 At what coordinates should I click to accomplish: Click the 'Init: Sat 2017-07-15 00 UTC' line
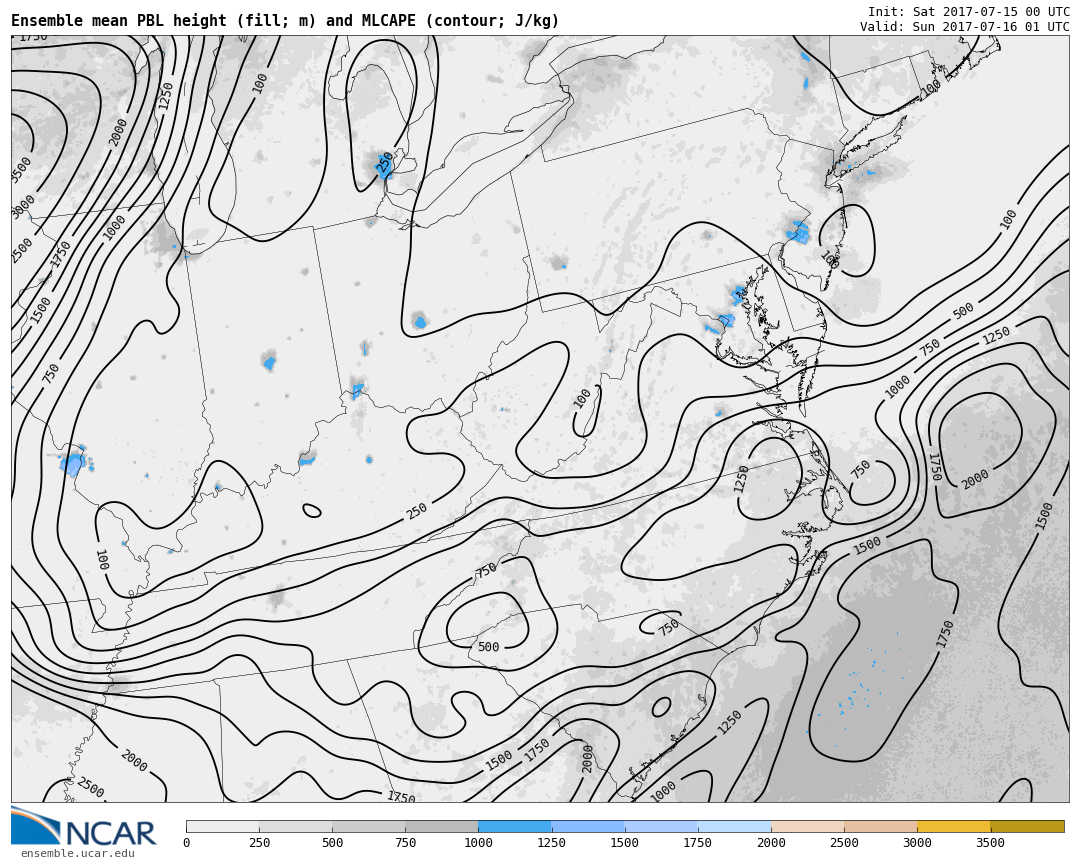pyautogui.click(x=968, y=12)
